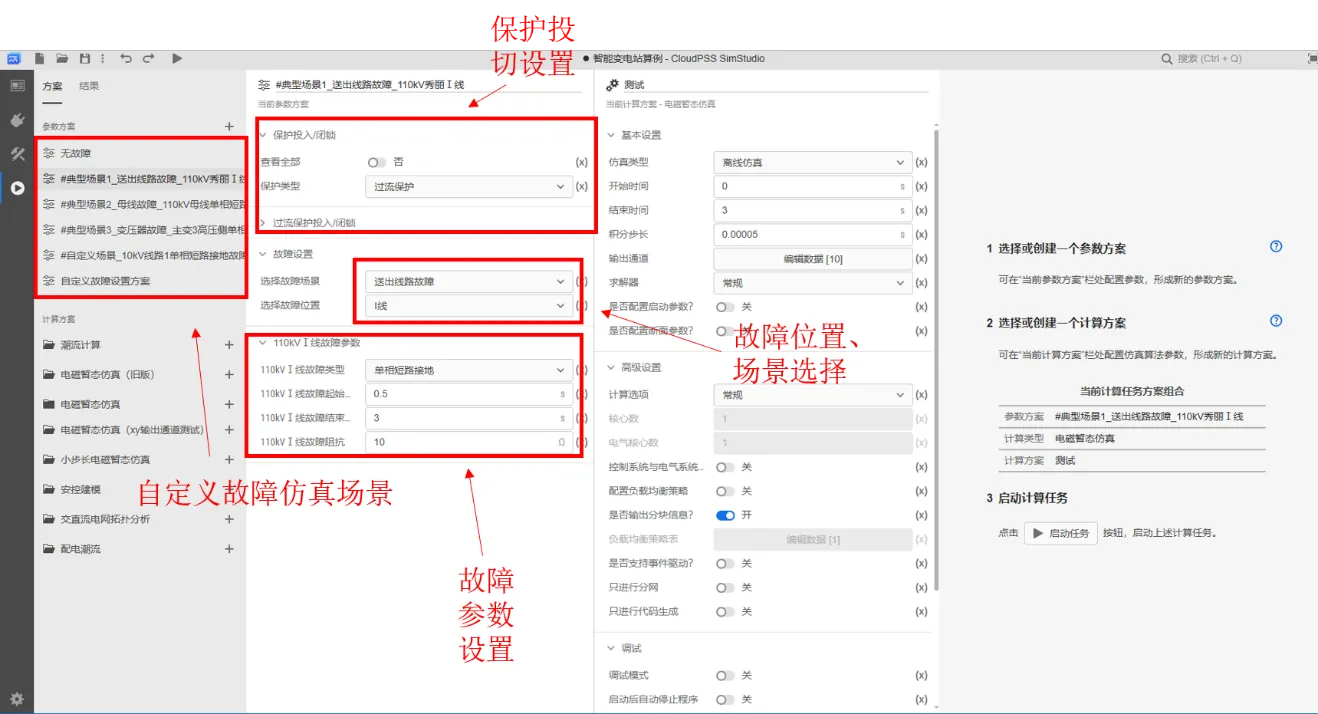Click the 启动任务 button
Image resolution: width=1318 pixels, height=714 pixels.
click(1060, 533)
